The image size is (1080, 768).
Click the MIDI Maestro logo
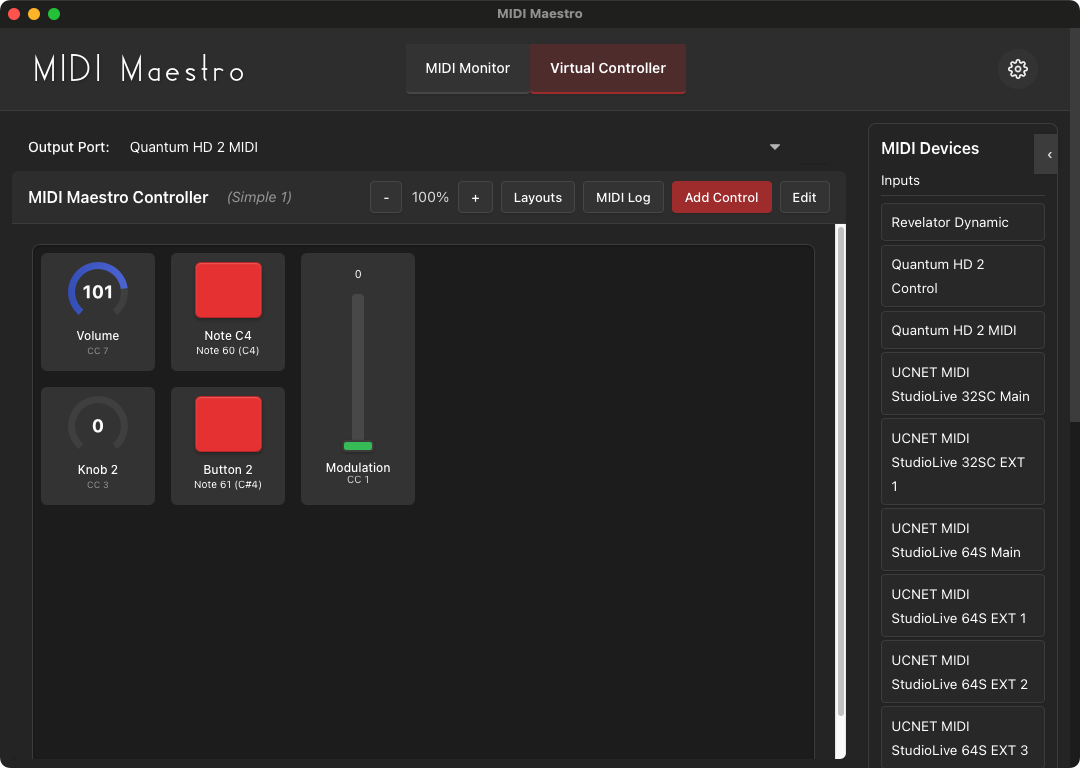(x=139, y=69)
